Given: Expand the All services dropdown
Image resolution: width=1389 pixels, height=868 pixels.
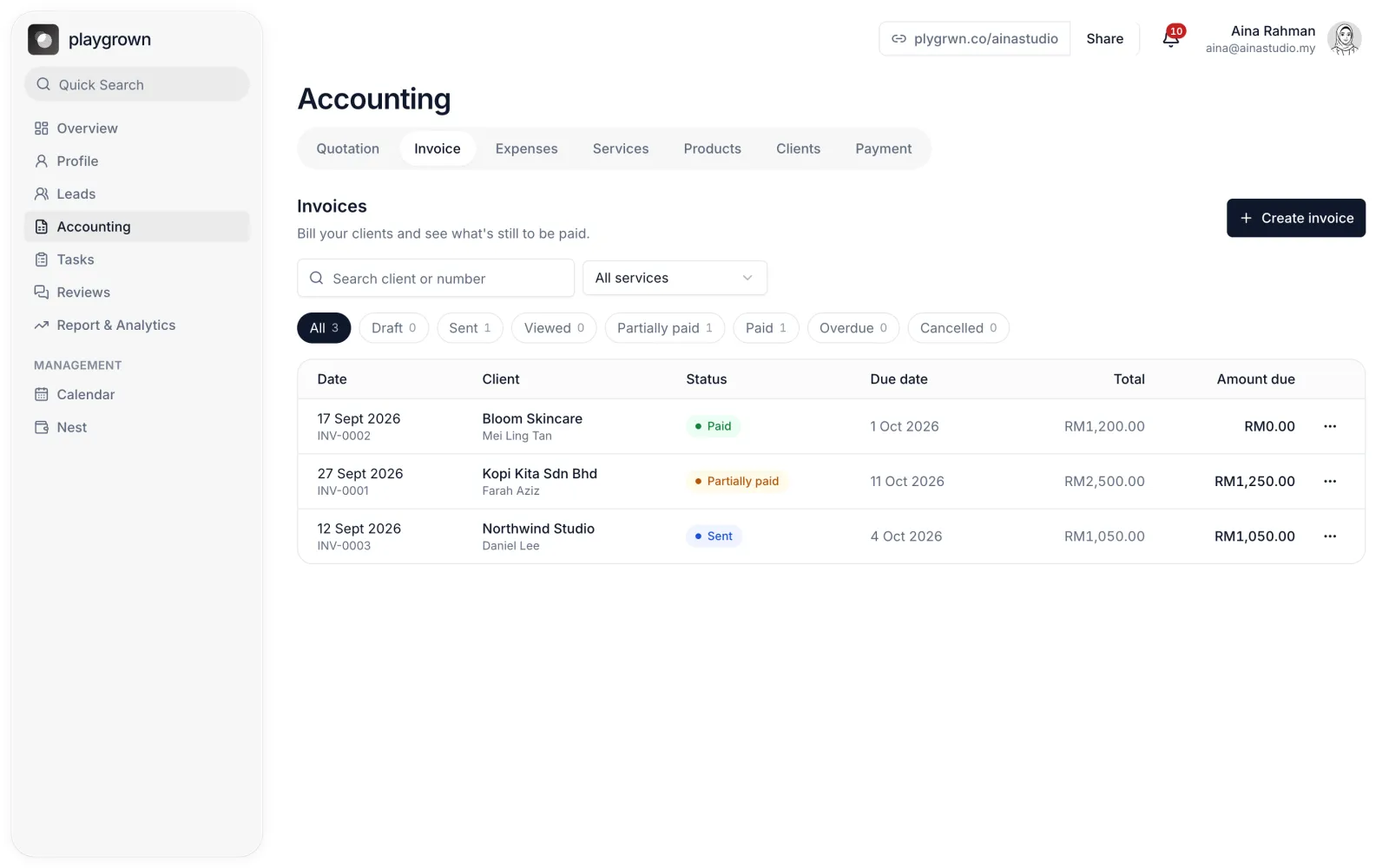Looking at the screenshot, I should [675, 278].
